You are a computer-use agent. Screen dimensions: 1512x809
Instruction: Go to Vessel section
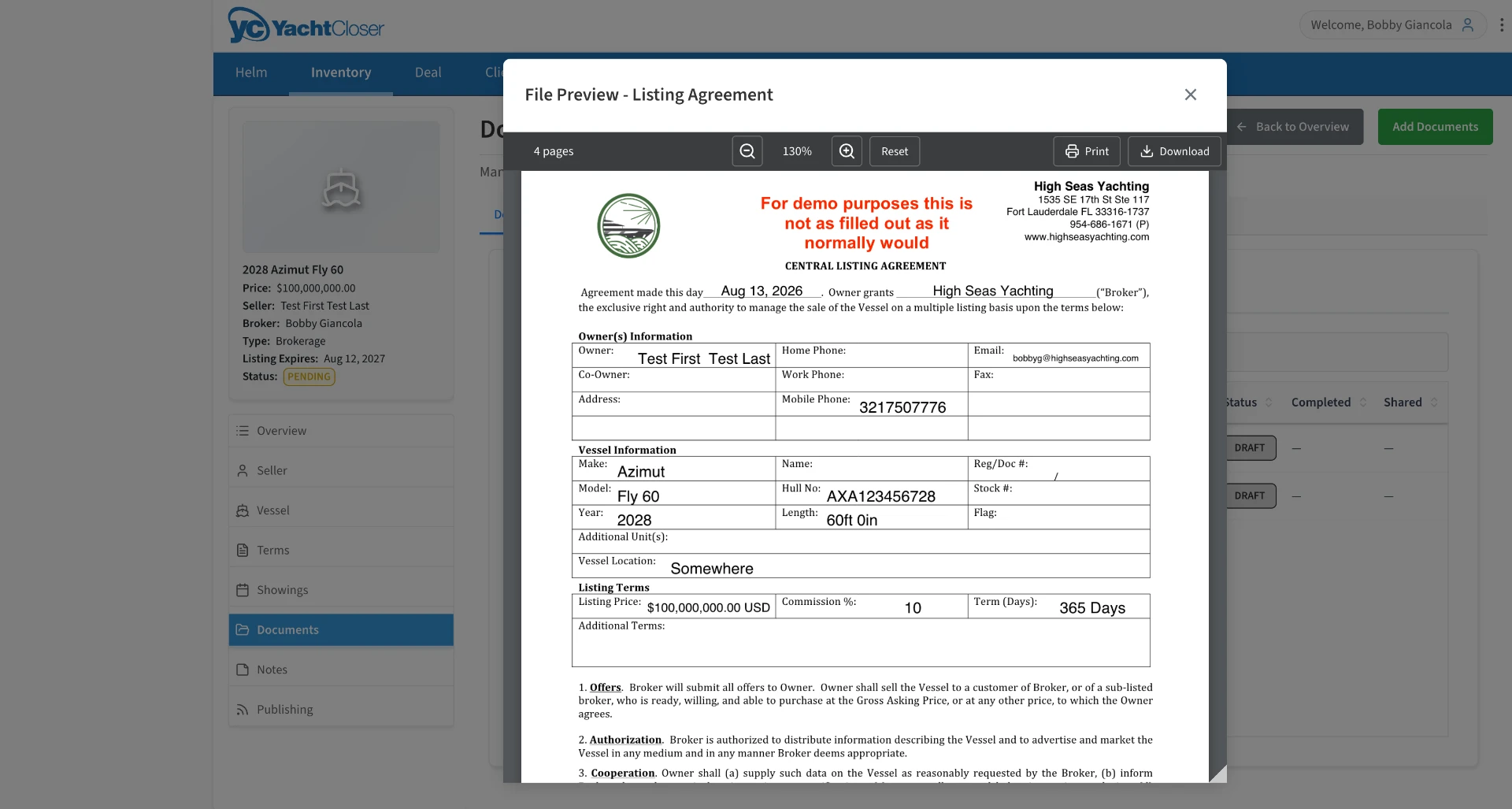(x=341, y=510)
